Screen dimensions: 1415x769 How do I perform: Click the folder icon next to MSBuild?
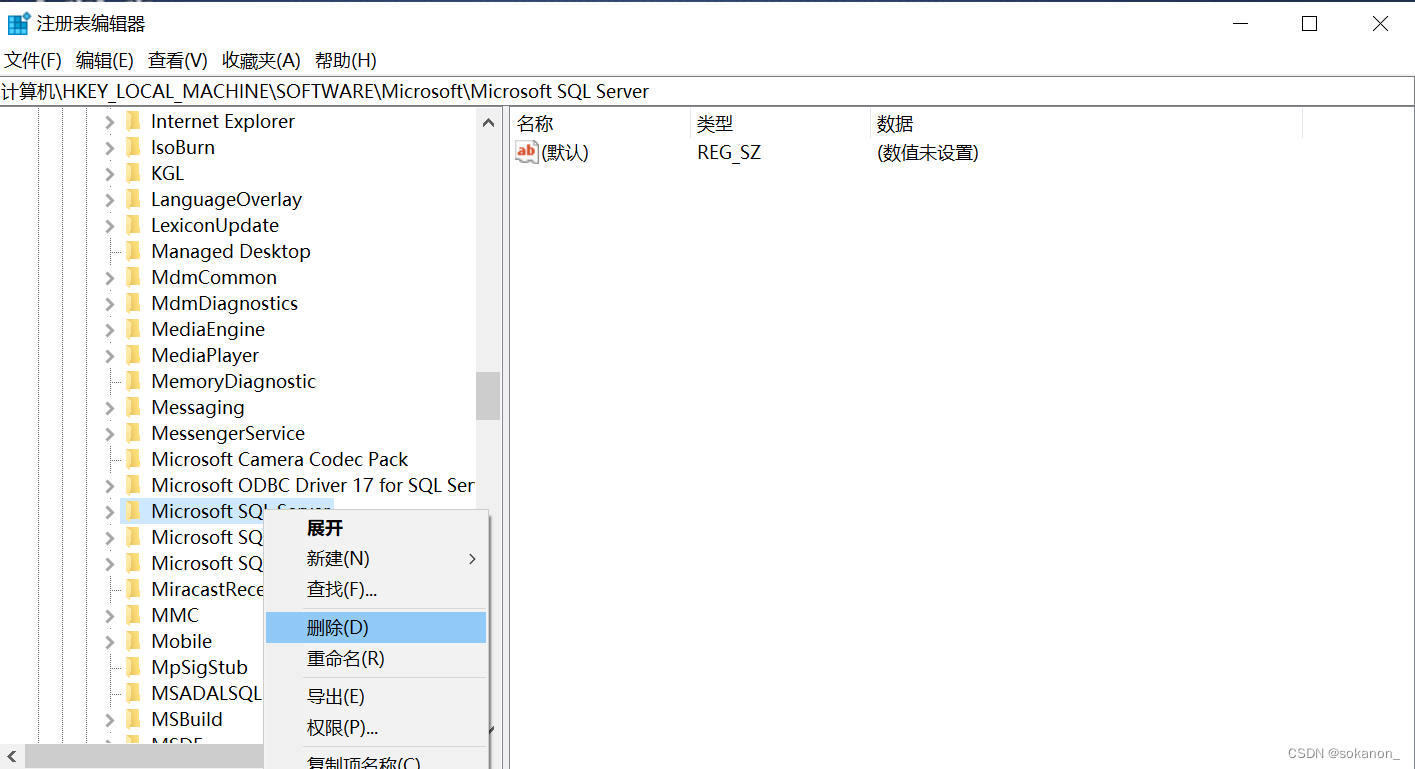pyautogui.click(x=134, y=719)
